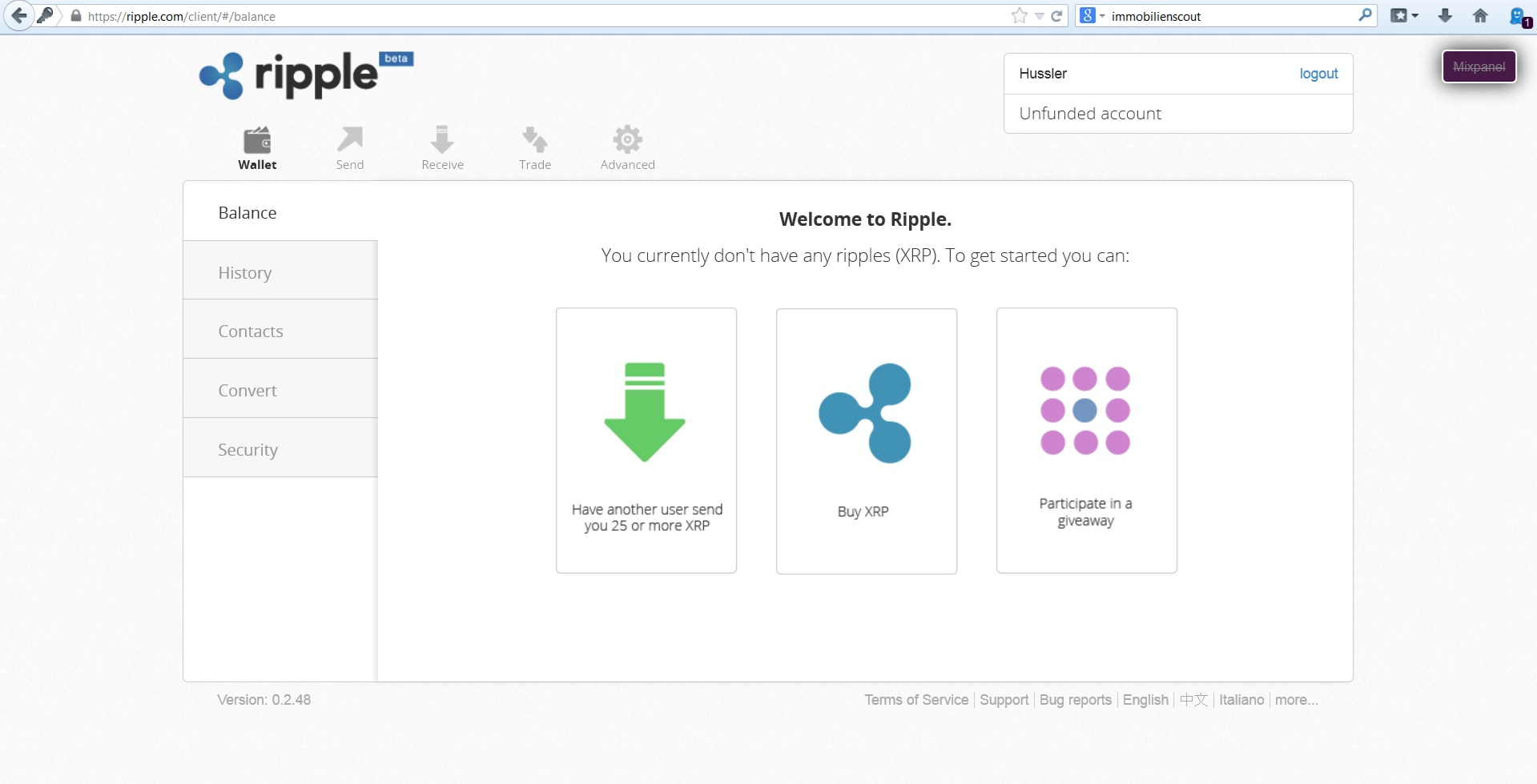Go to browser home icon
The height and width of the screenshot is (784, 1537).
(x=1480, y=15)
